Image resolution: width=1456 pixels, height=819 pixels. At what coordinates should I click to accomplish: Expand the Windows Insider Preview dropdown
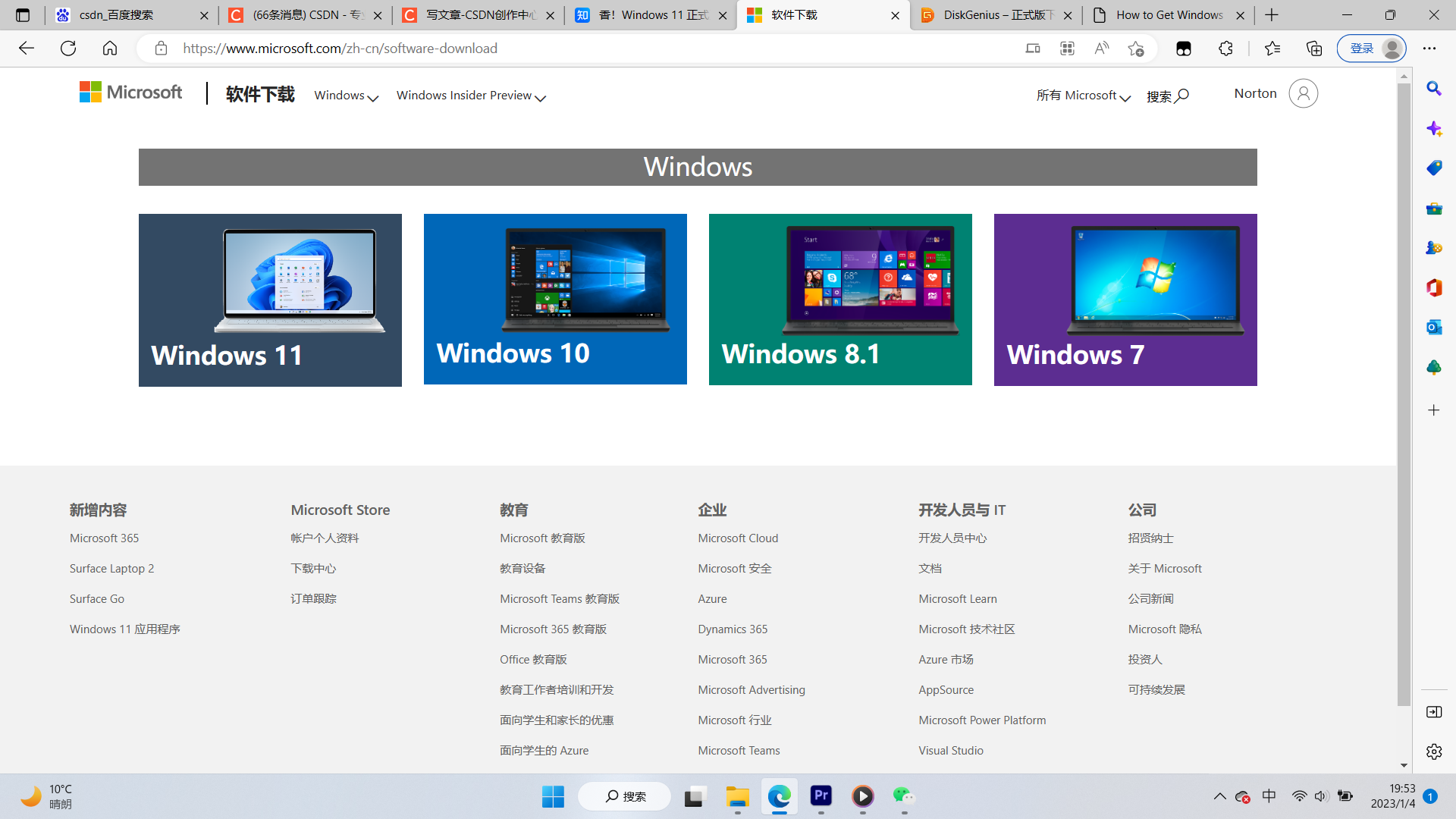[x=472, y=95]
